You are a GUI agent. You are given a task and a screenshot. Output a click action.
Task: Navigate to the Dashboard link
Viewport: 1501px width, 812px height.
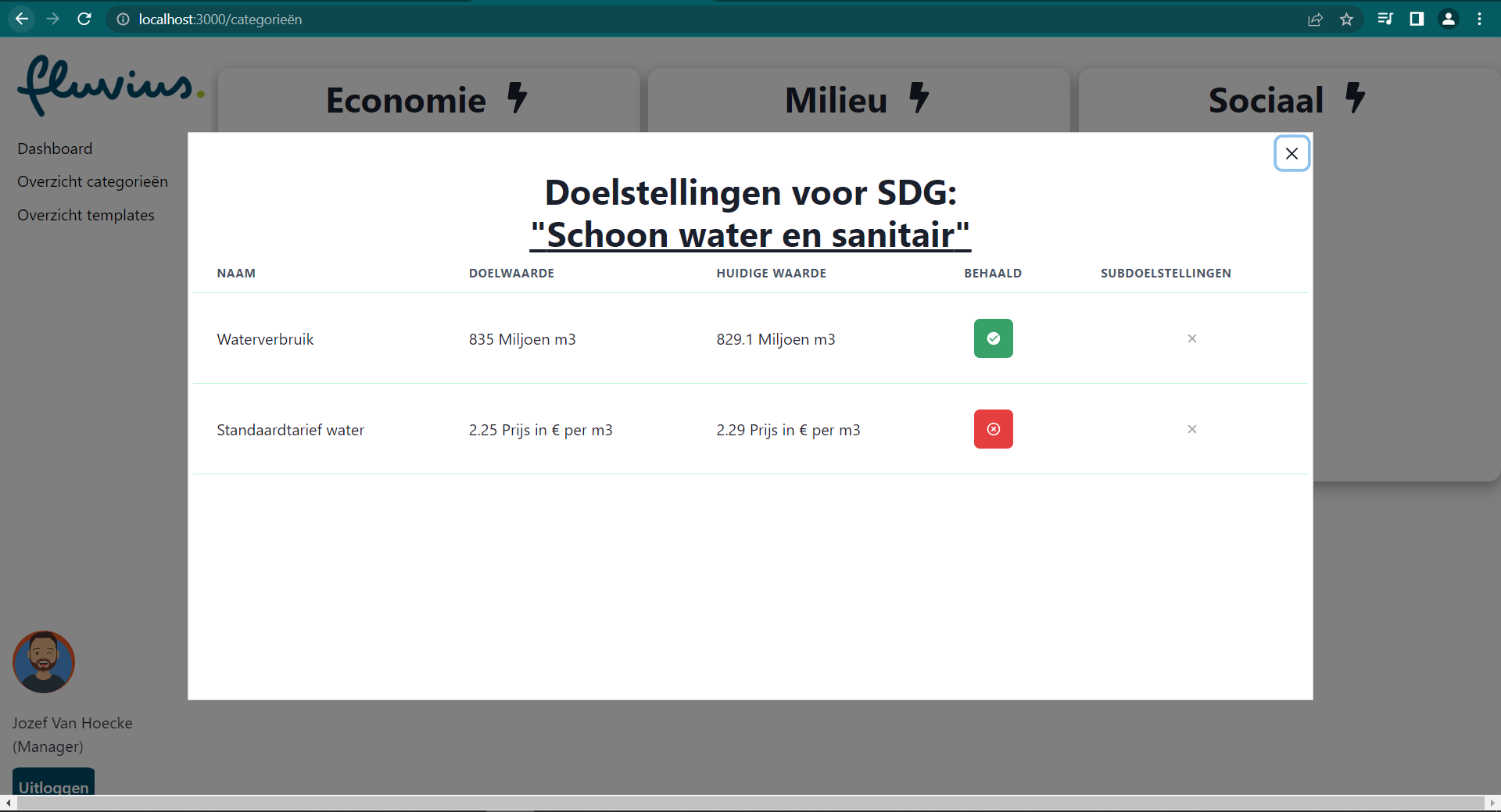(55, 148)
